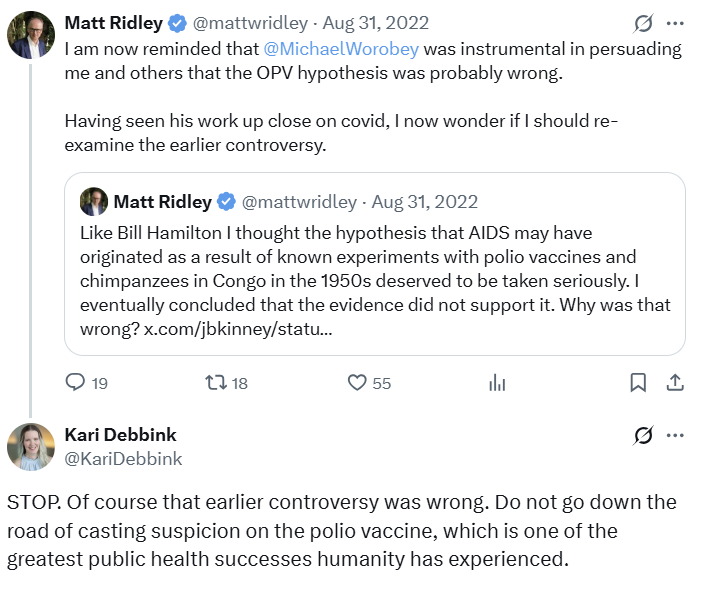
Task: Click the Grok icon on Kari Debbink's reply
Action: pos(645,435)
